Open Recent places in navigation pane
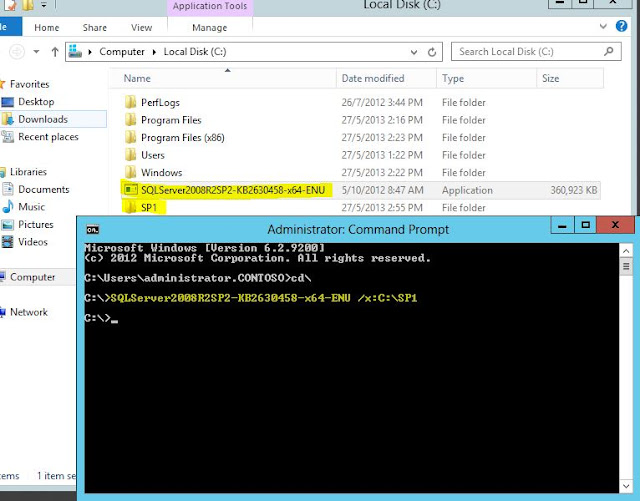The width and height of the screenshot is (640, 501). tap(48, 137)
